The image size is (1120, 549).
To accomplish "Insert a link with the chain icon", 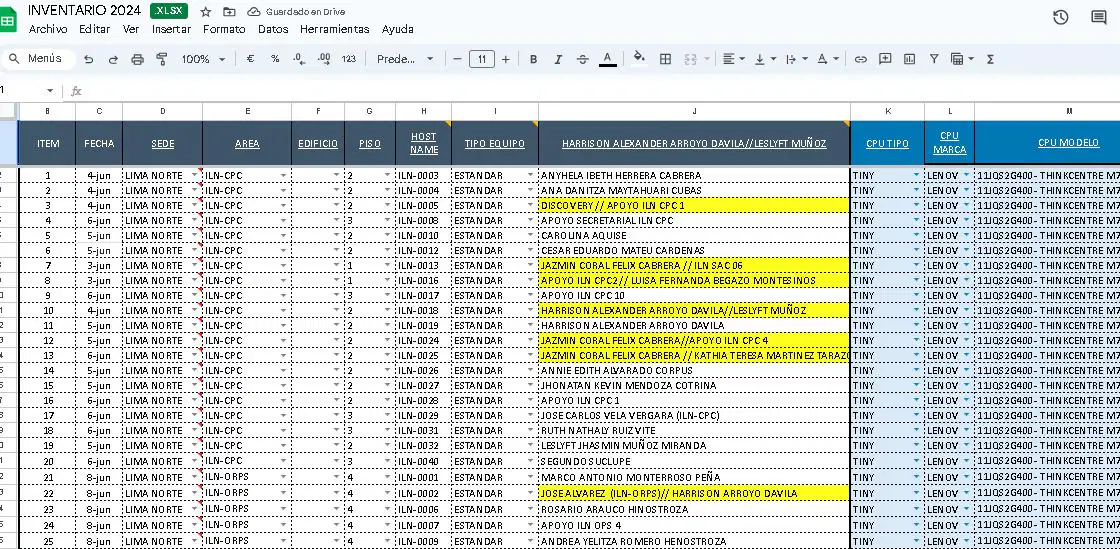I will coord(861,59).
